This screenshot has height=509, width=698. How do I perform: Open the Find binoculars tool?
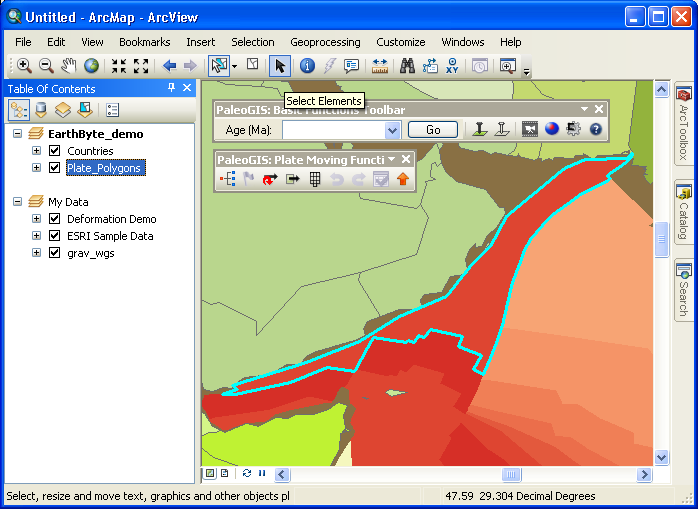[407, 66]
